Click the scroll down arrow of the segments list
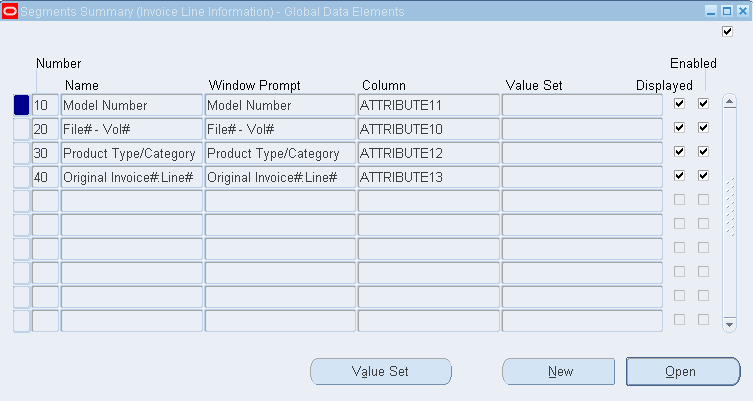Viewport: 753px width, 401px height. point(729,324)
